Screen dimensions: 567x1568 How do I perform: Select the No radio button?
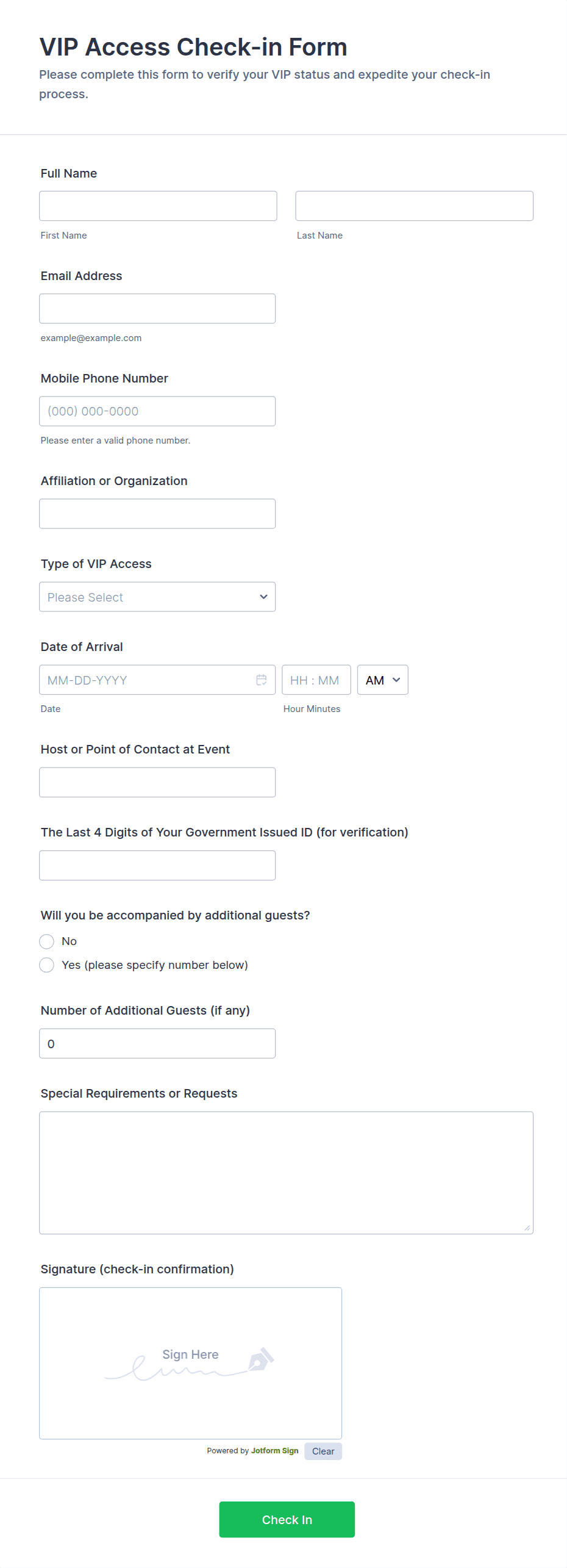click(x=46, y=941)
